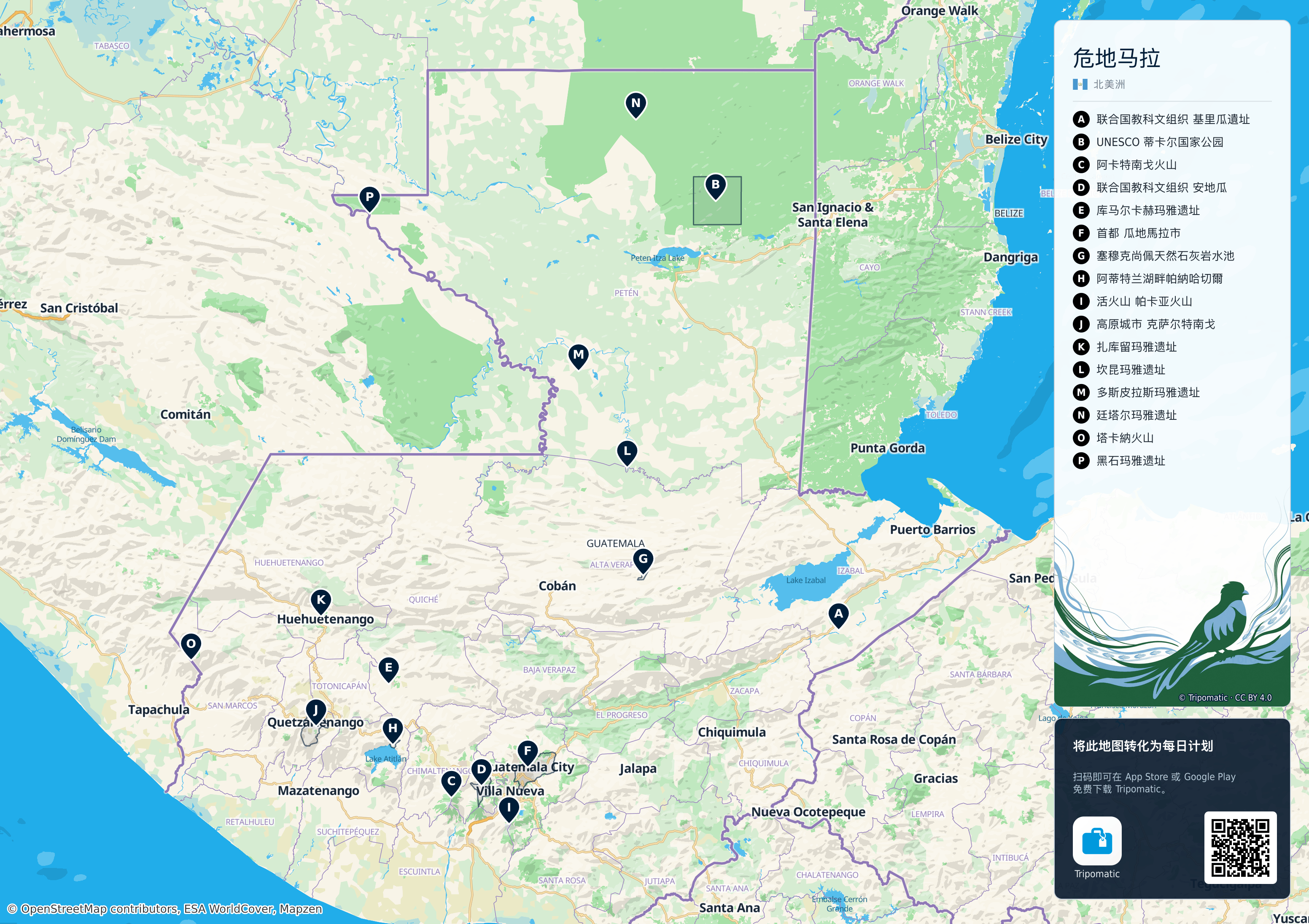The width and height of the screenshot is (1309, 924).
Task: Choose legend entry 黑石玛雅遗址
Action: click(x=1119, y=461)
